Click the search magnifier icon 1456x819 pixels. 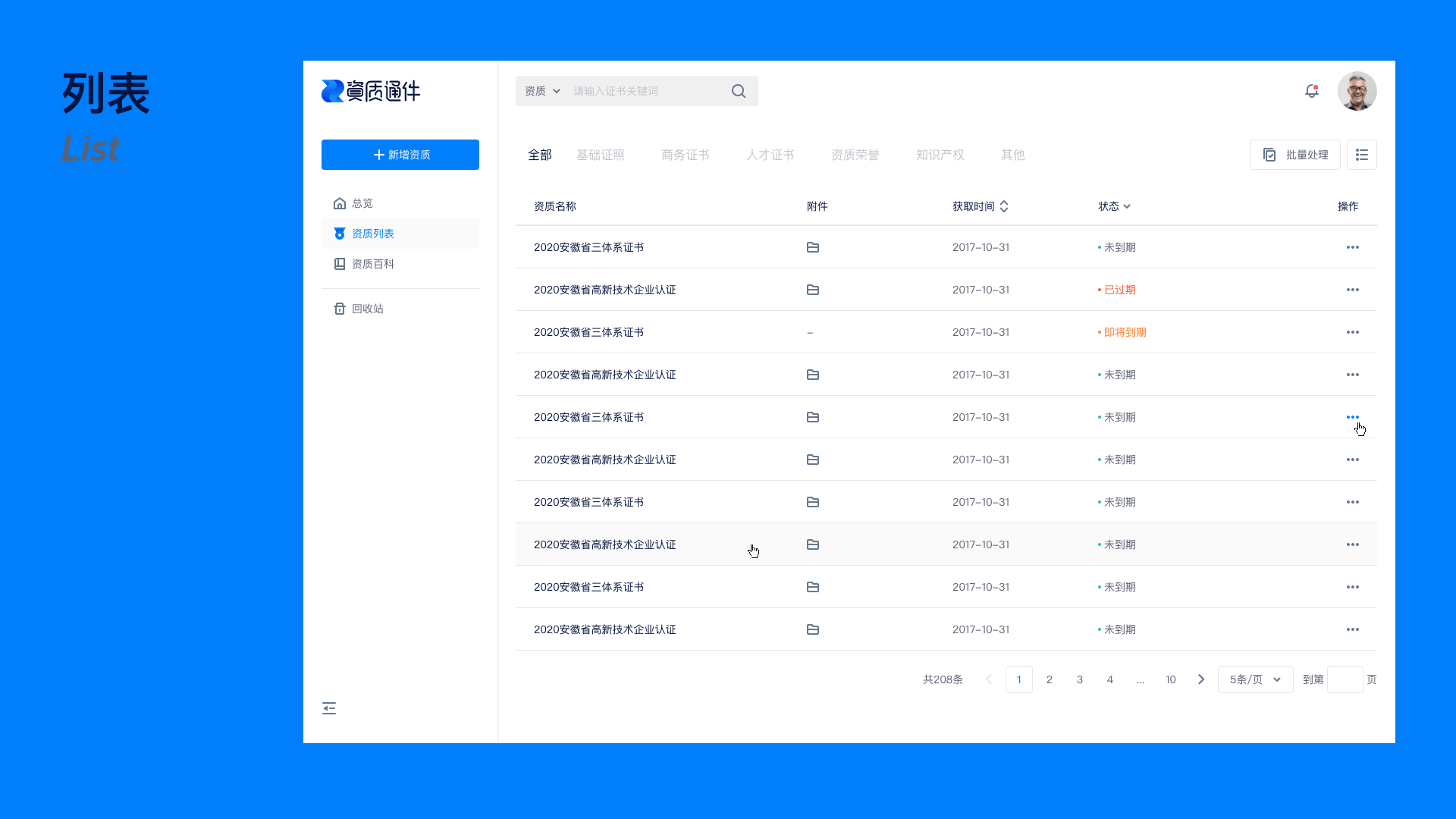point(738,91)
